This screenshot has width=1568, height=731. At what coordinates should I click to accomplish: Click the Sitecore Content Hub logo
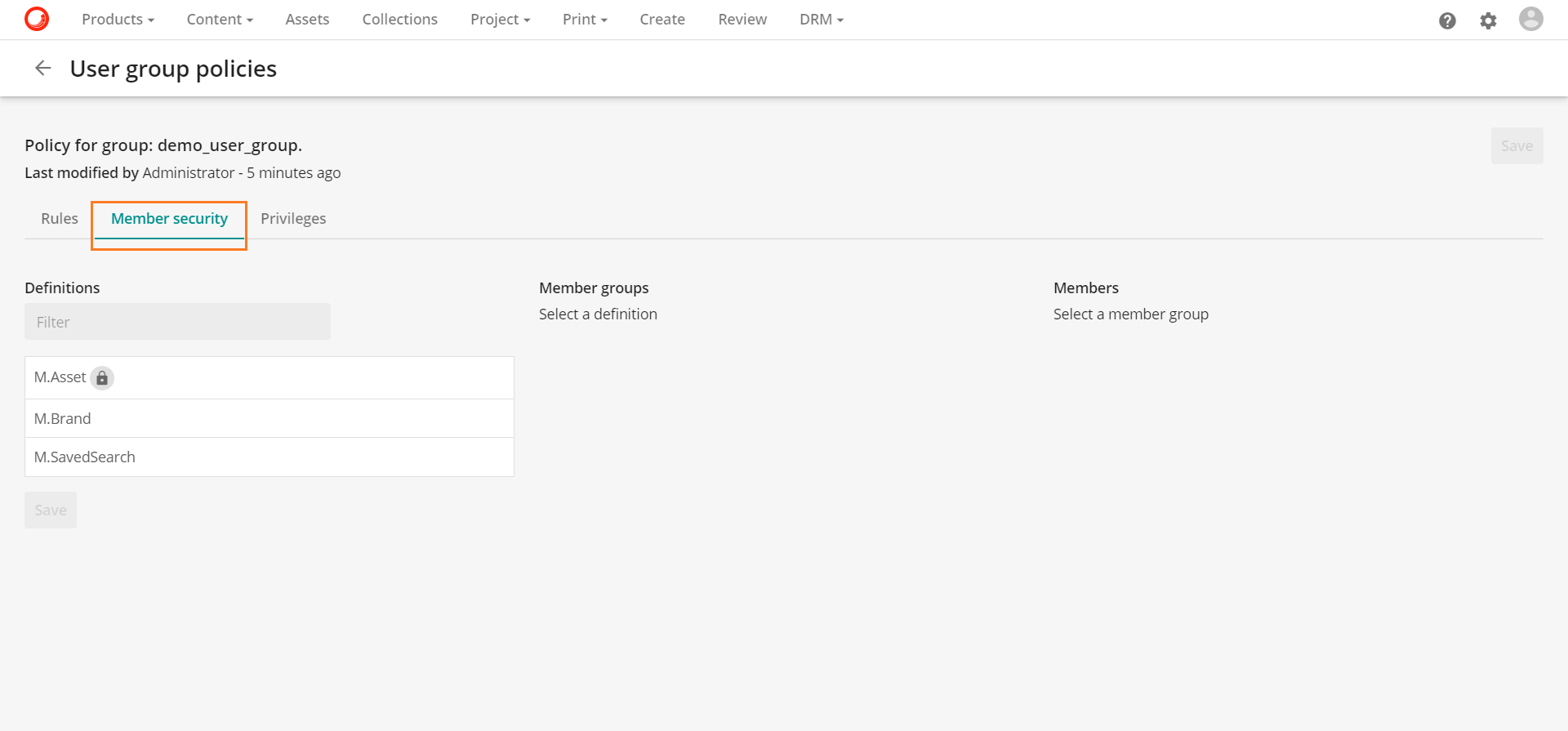[37, 19]
